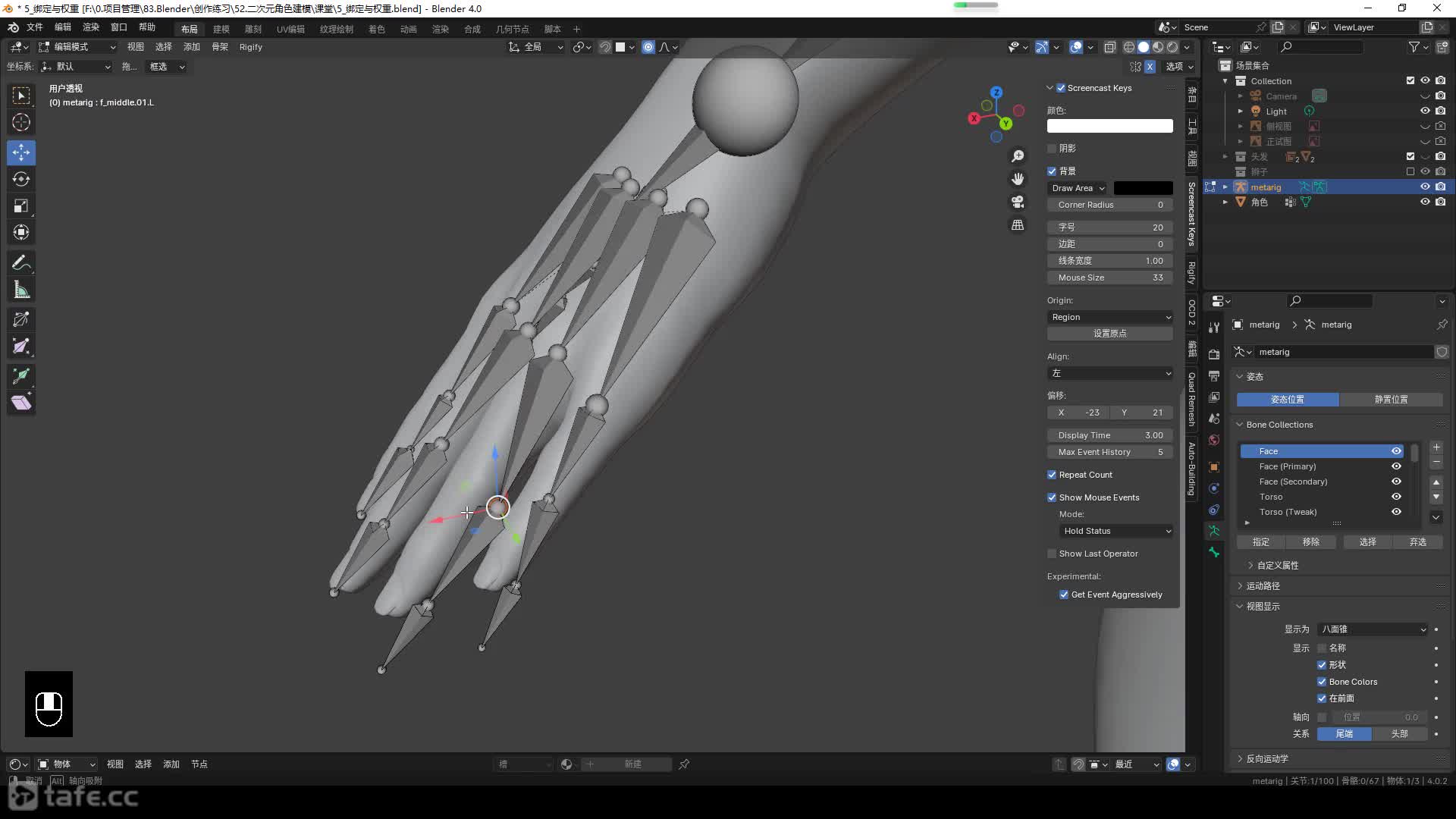The width and height of the screenshot is (1456, 819).
Task: Click the white 颜色 color swatch
Action: pos(1110,126)
